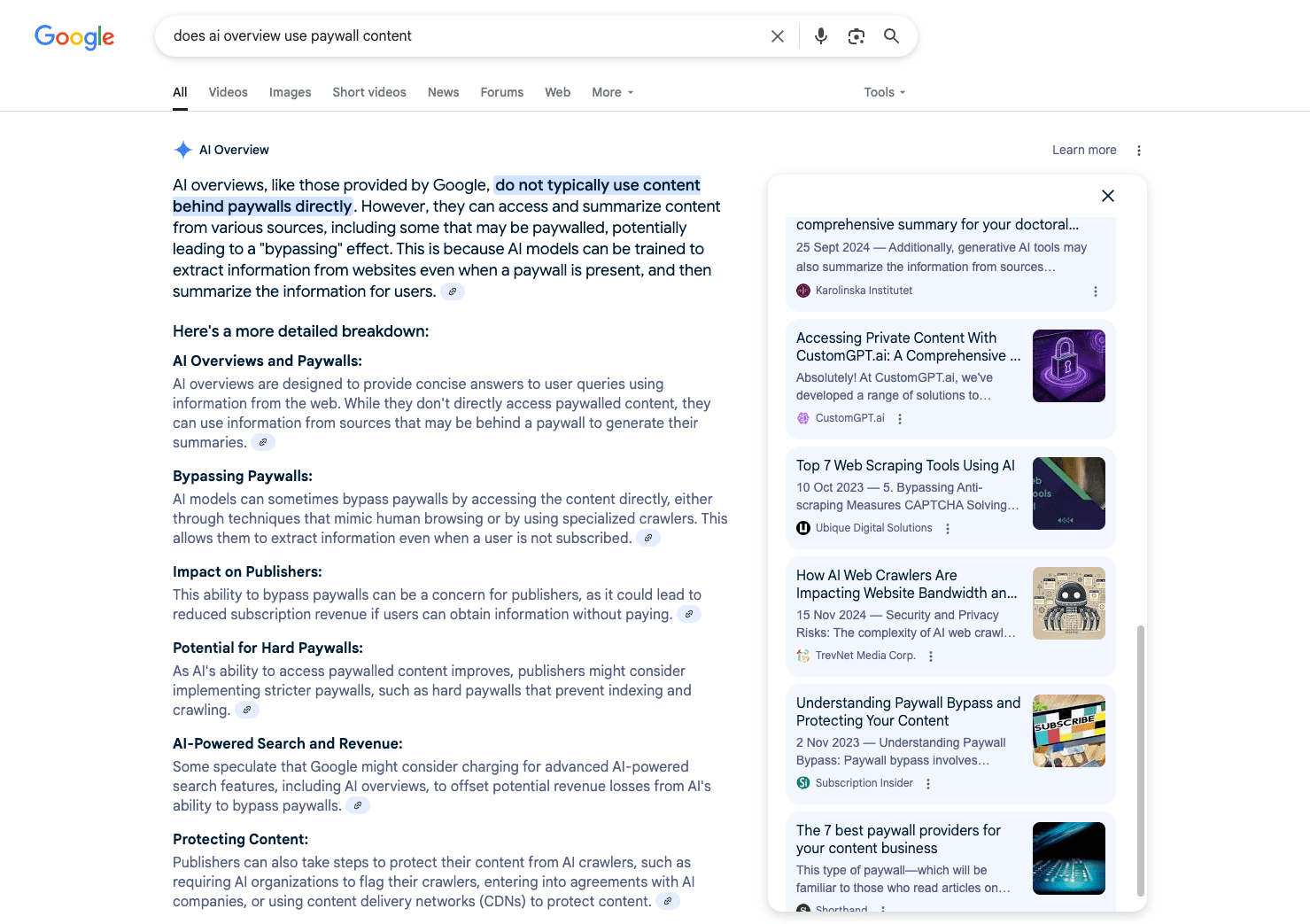Select the All results tab
1310x924 pixels.
pos(180,92)
